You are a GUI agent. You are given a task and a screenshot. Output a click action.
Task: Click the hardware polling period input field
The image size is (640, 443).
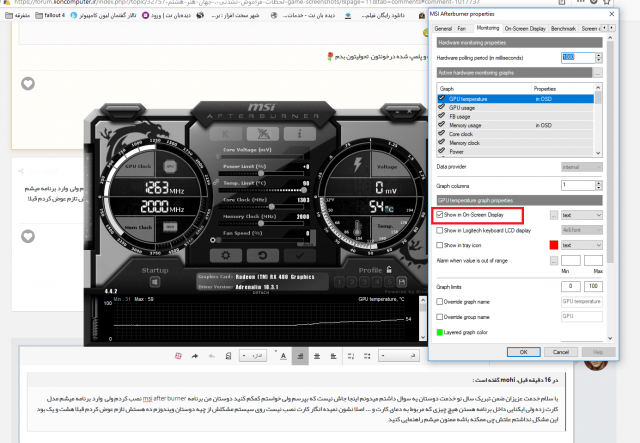(576, 58)
